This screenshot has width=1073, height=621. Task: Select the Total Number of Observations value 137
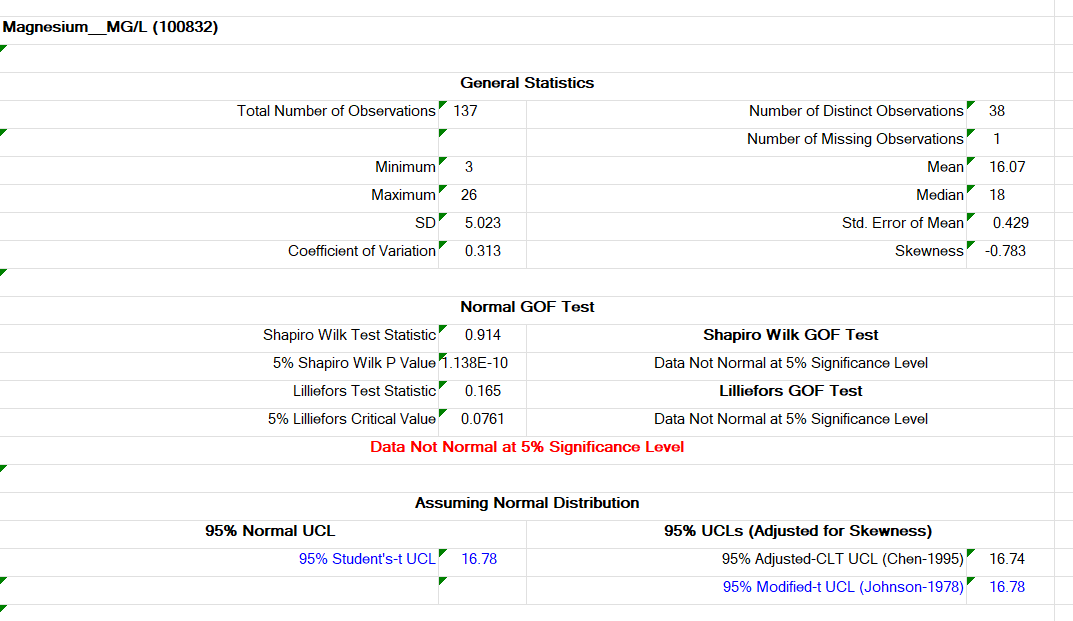coord(466,111)
